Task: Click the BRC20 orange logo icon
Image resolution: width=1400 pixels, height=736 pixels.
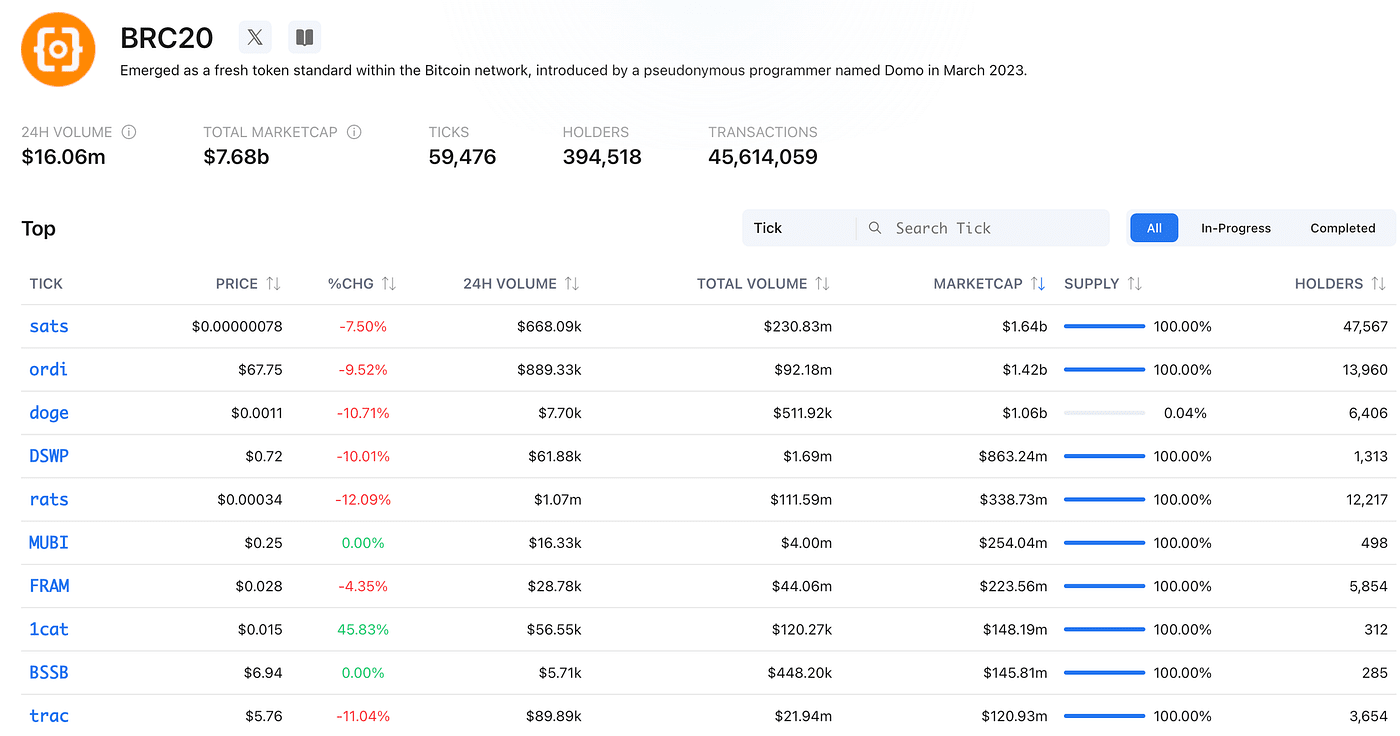Action: 58,50
